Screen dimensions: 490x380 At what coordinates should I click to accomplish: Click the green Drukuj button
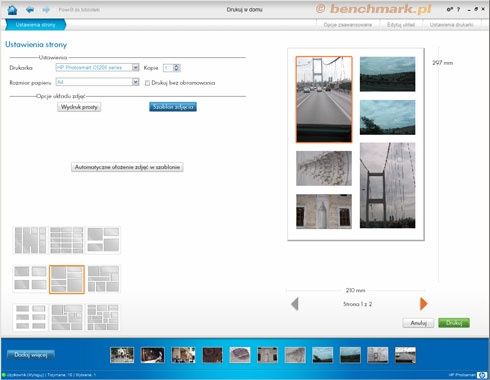coord(454,323)
